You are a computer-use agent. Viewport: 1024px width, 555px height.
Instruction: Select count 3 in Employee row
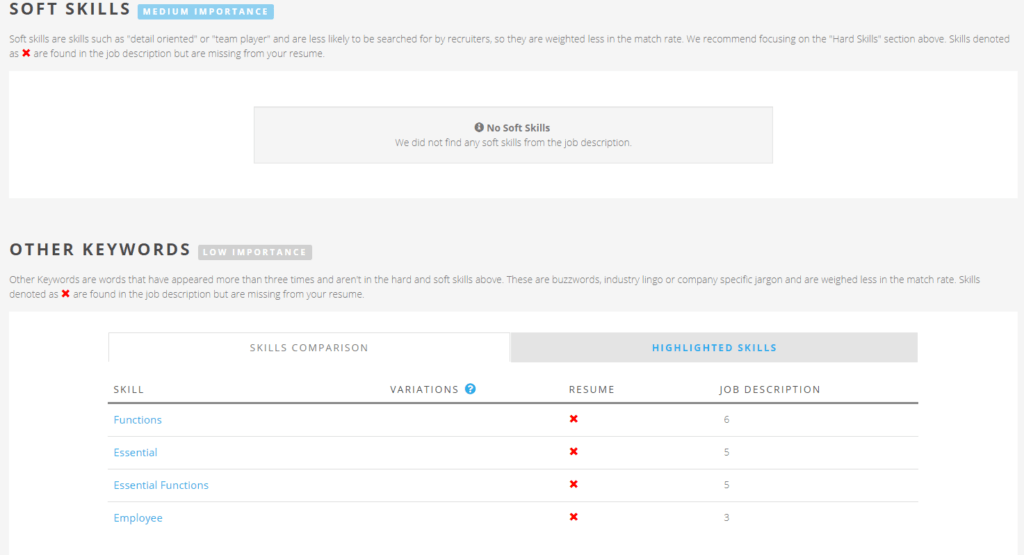pos(726,517)
